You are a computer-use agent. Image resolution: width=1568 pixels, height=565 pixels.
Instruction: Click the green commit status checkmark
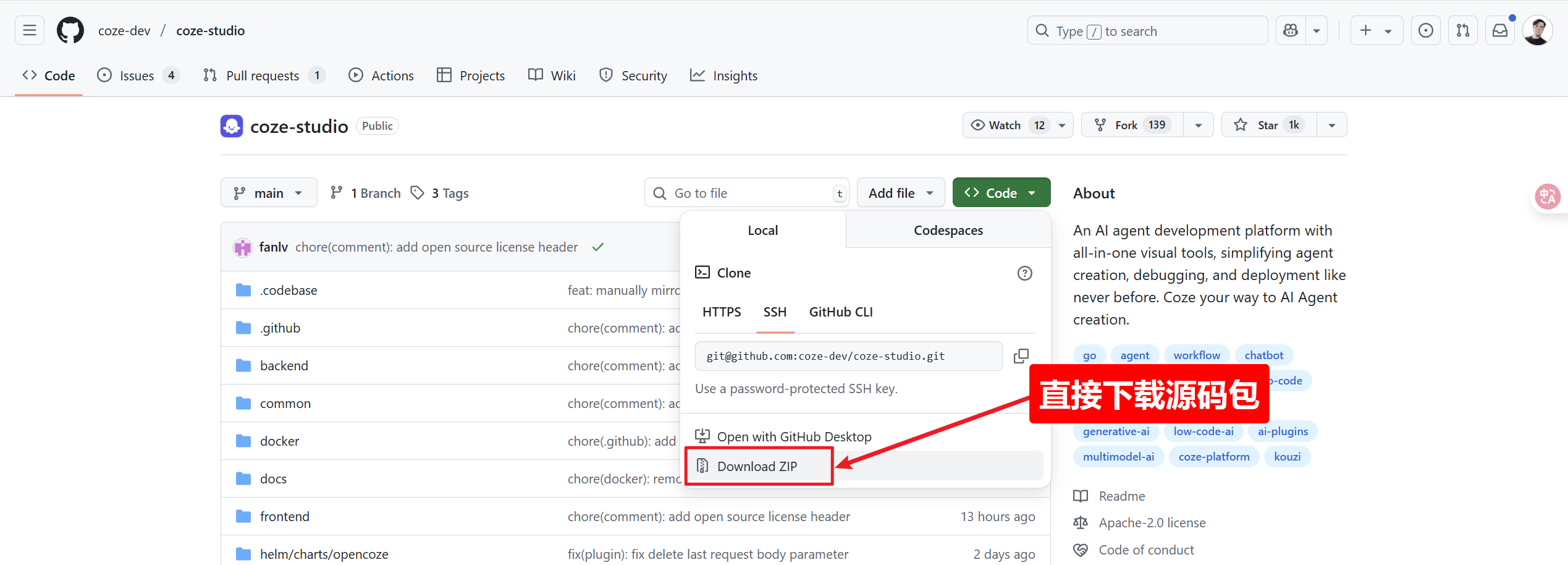pyautogui.click(x=598, y=247)
